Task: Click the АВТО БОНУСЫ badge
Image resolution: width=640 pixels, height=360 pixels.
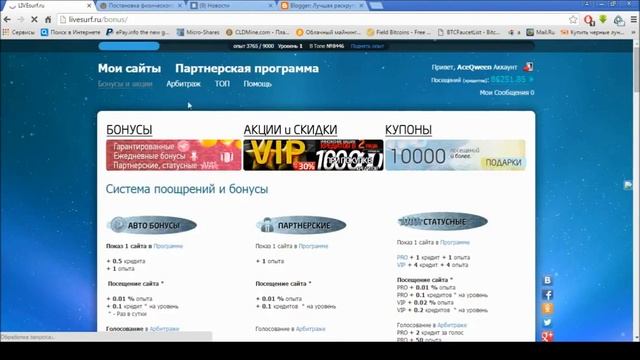Action: pos(153,225)
